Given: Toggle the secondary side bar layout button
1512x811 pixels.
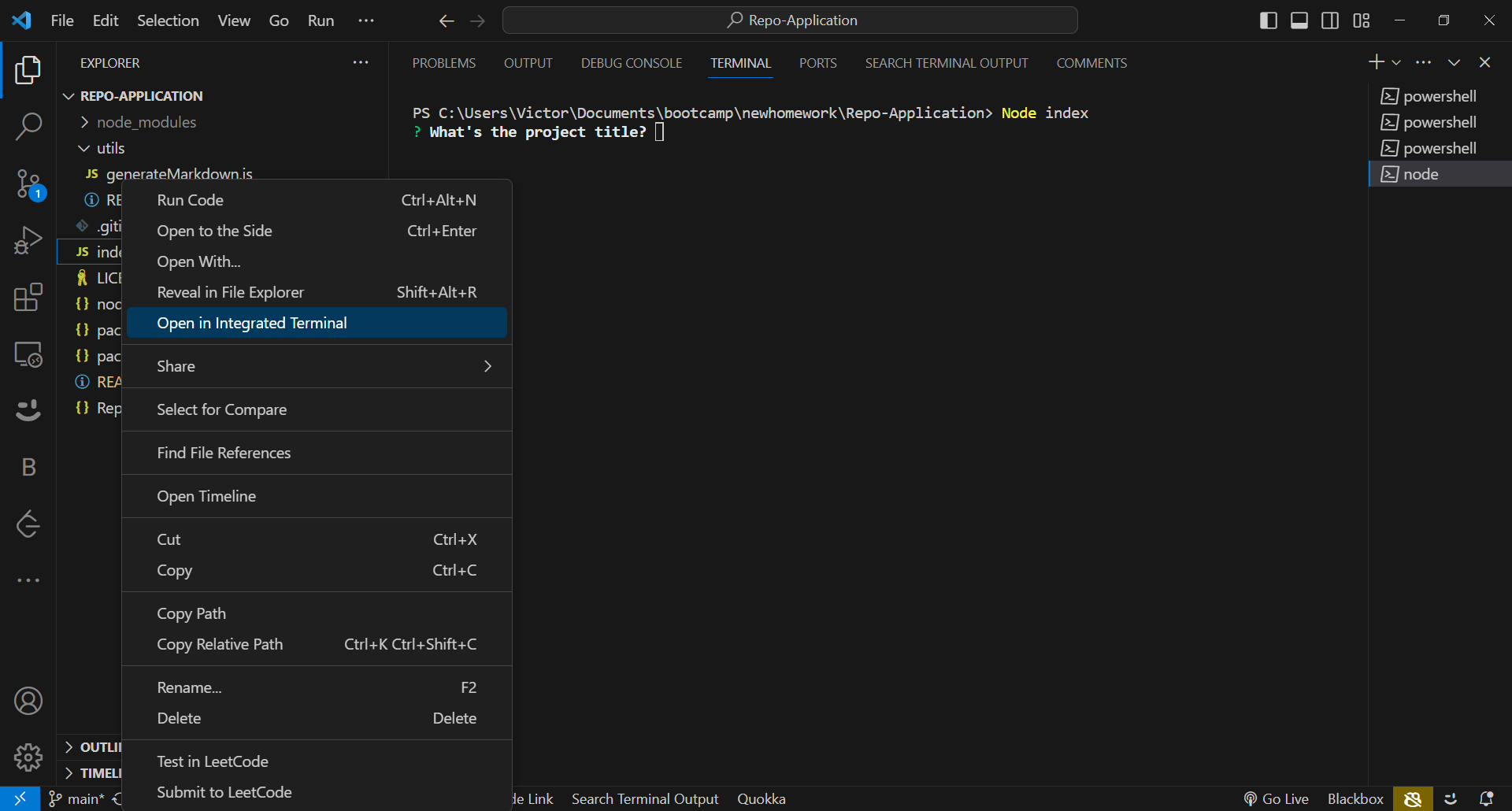Looking at the screenshot, I should tap(1330, 20).
